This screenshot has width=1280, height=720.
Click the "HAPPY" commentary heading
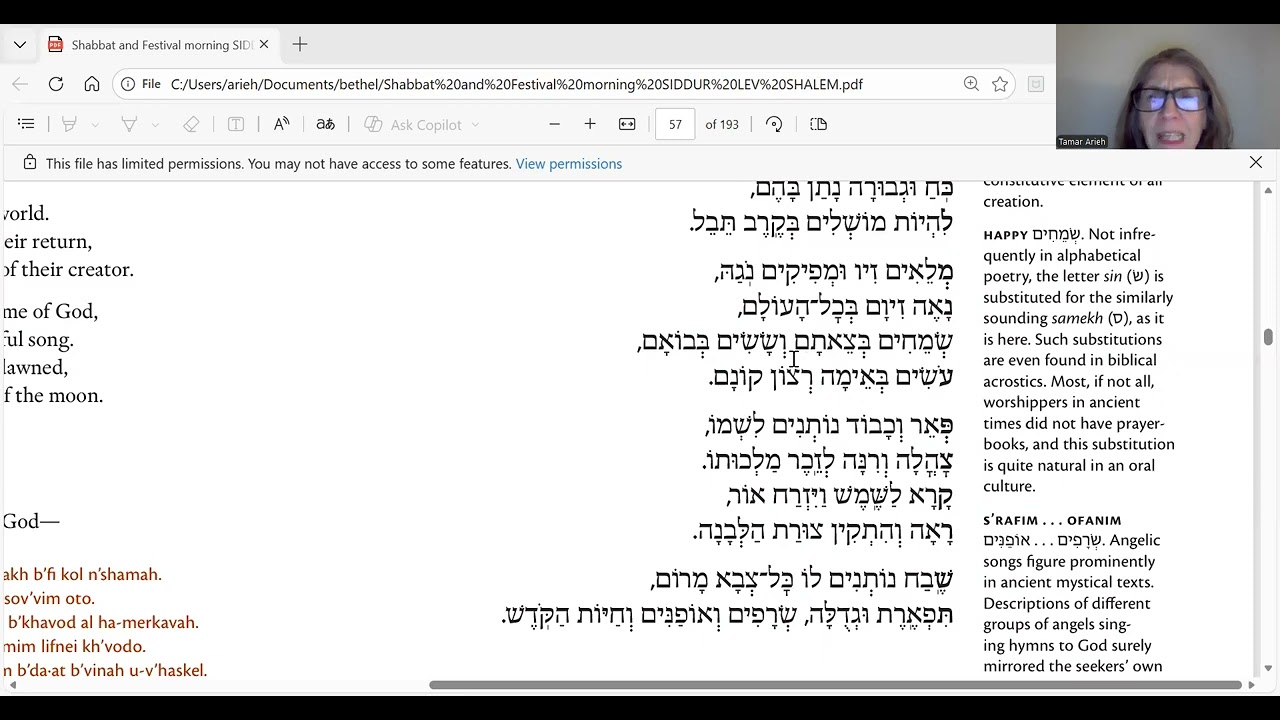click(x=1005, y=235)
